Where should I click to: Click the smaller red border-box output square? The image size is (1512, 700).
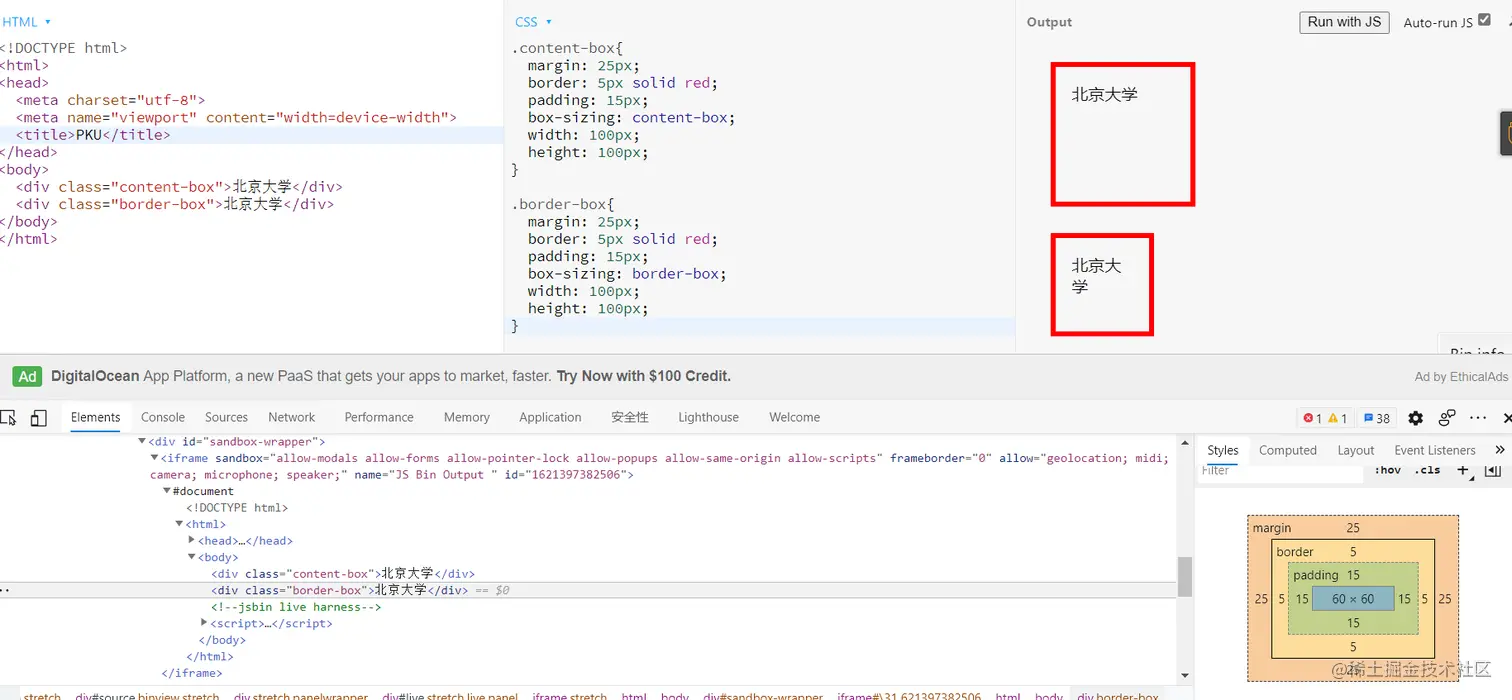click(1102, 284)
